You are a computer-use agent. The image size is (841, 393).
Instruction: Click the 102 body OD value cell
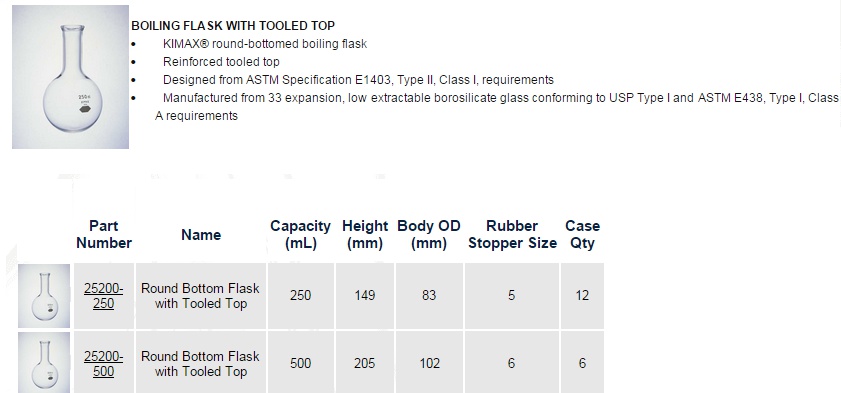click(x=430, y=364)
